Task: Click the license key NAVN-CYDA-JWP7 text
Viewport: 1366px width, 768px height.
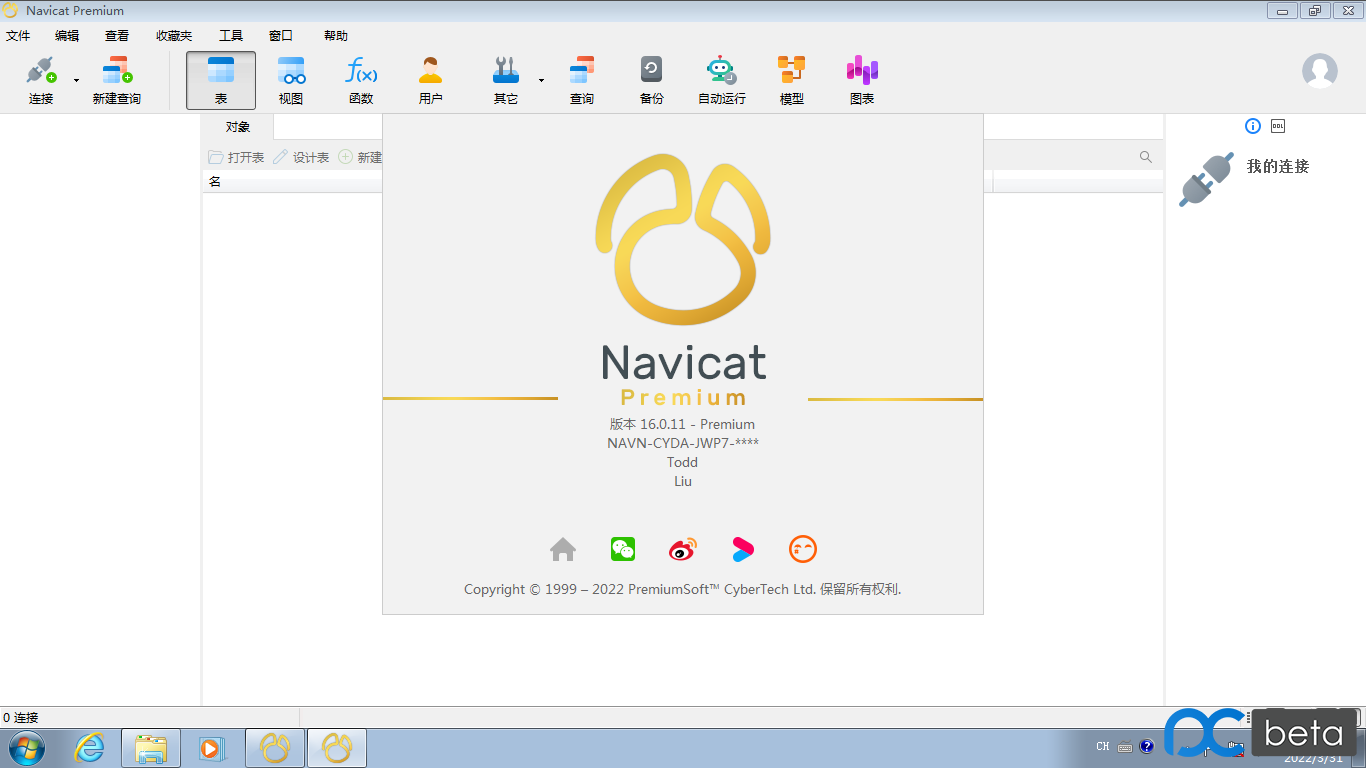Action: [683, 443]
